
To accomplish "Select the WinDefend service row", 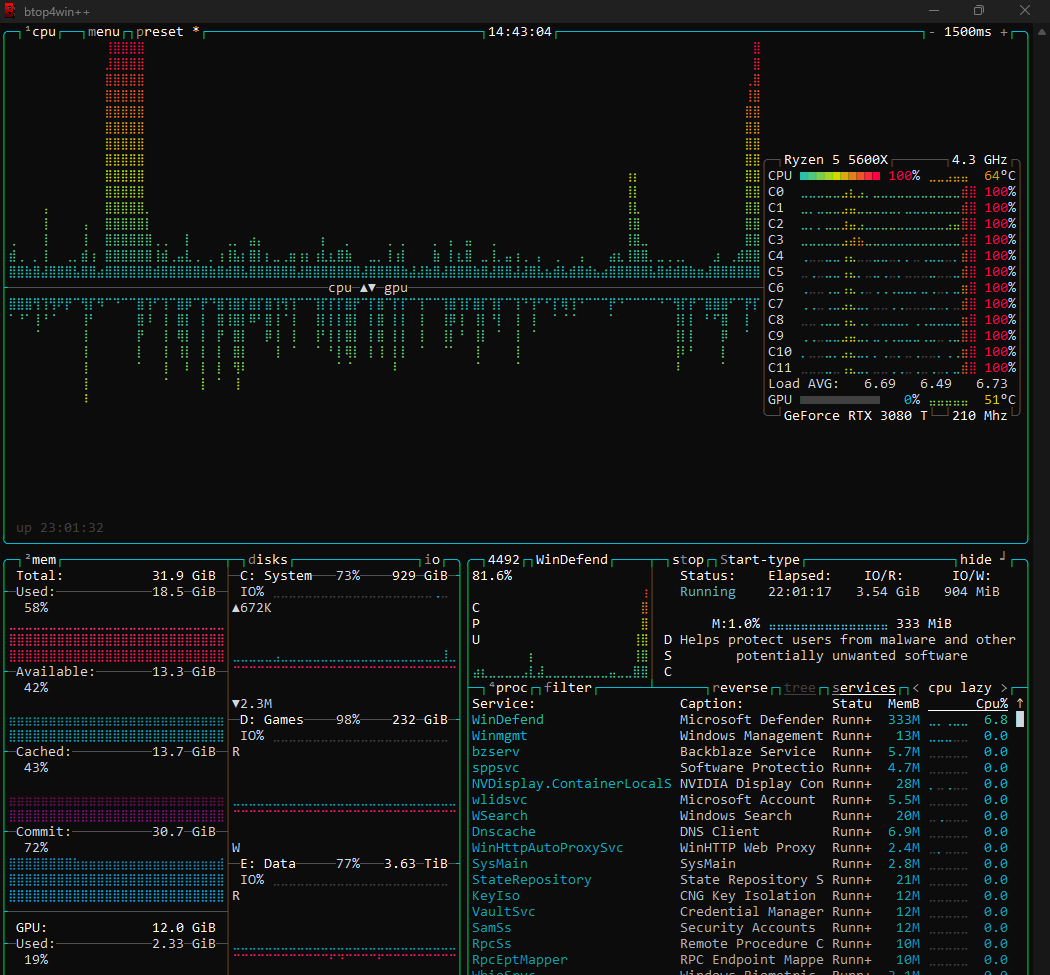I will coord(739,720).
